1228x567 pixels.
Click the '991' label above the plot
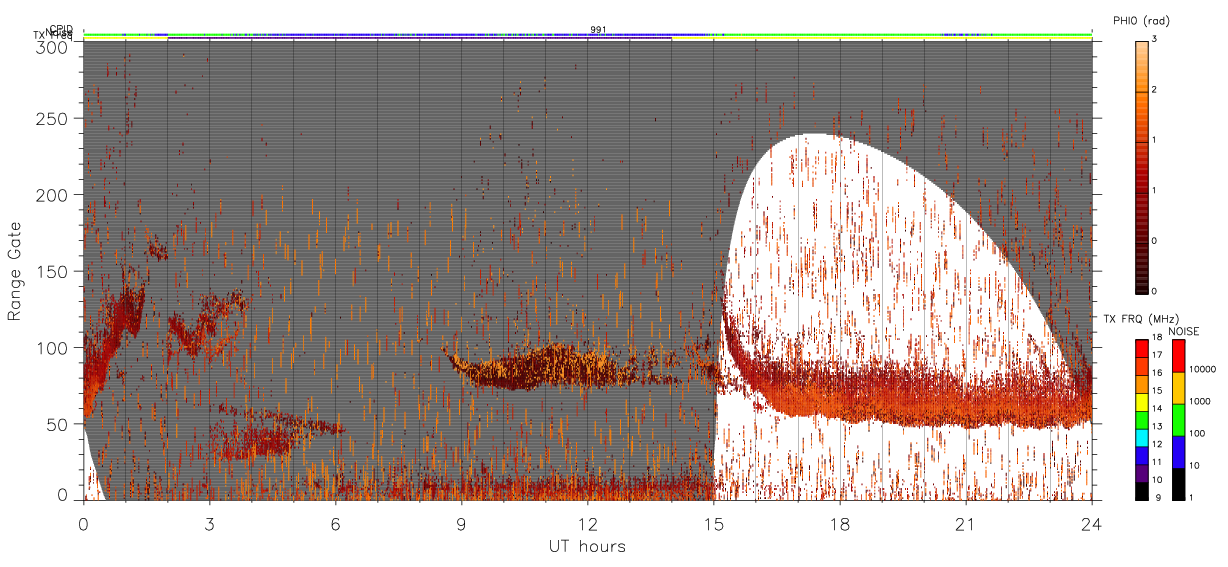[598, 29]
